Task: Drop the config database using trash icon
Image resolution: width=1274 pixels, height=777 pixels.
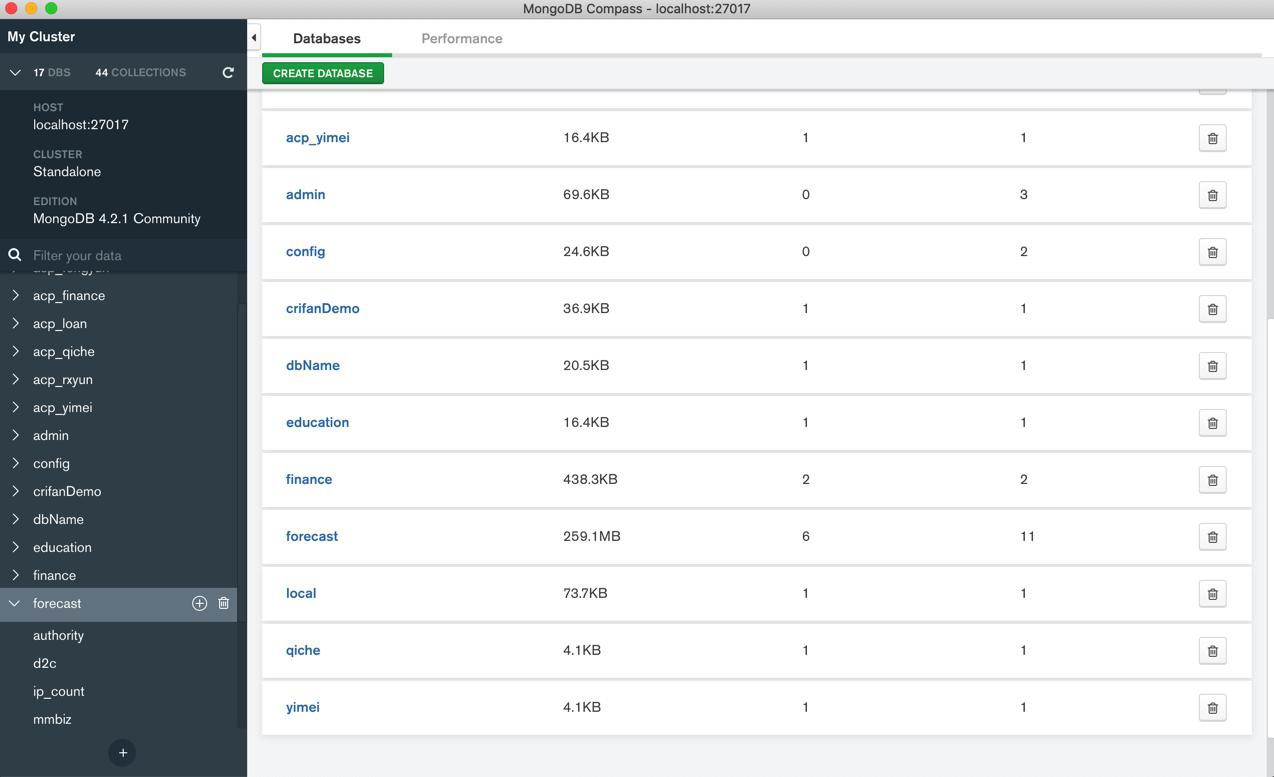Action: (1212, 252)
